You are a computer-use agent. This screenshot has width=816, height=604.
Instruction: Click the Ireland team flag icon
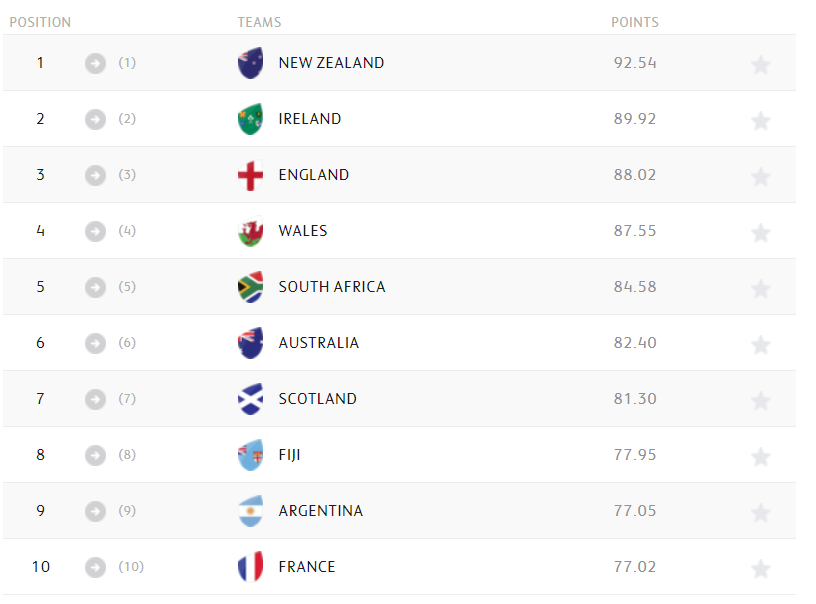(x=250, y=119)
